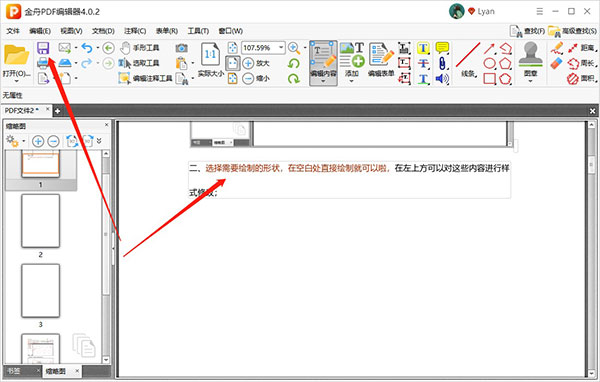Viewport: 600px width, 382px height.
Task: Open the 打开(O) folder button
Action: 16,63
